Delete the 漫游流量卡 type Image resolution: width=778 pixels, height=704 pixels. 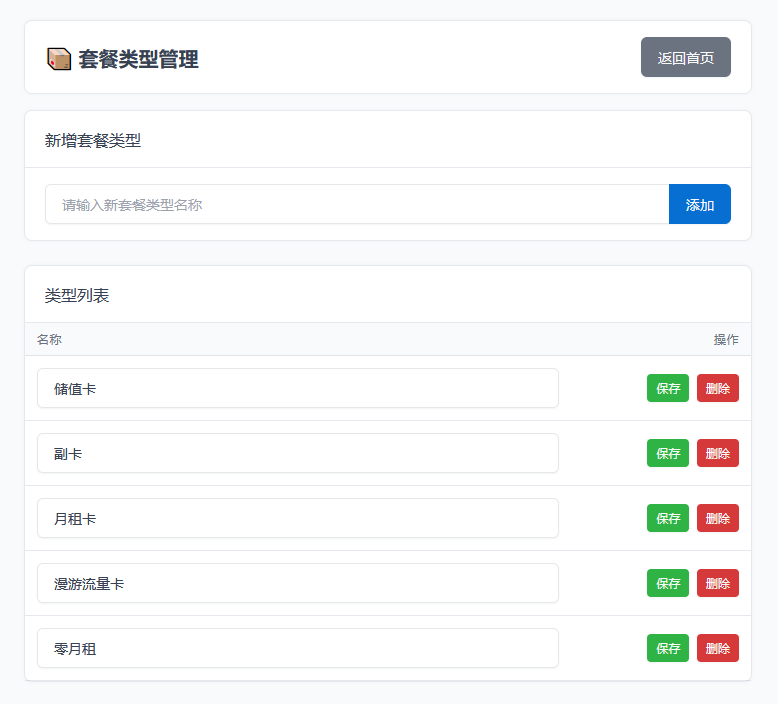pyautogui.click(x=717, y=583)
